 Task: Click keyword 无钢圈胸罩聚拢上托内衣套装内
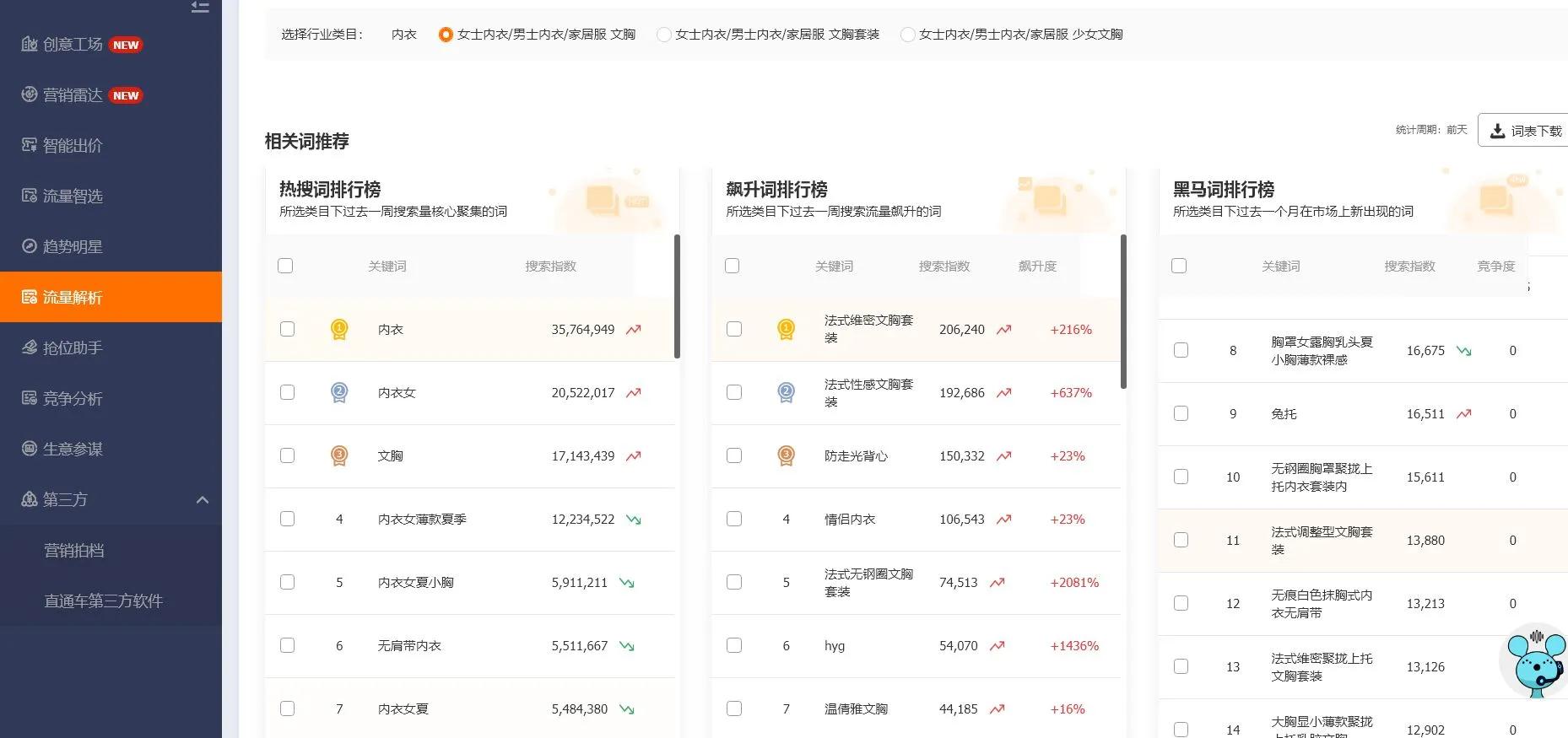[x=1322, y=477]
